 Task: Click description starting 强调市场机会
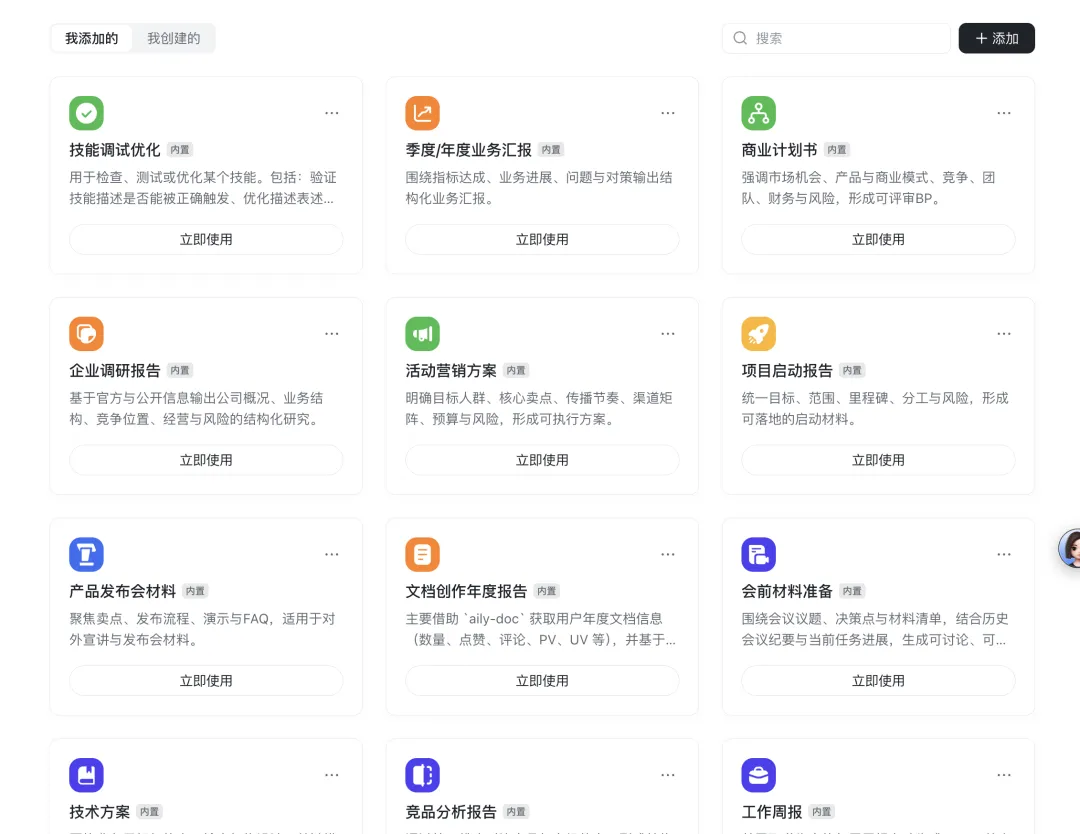(868, 188)
